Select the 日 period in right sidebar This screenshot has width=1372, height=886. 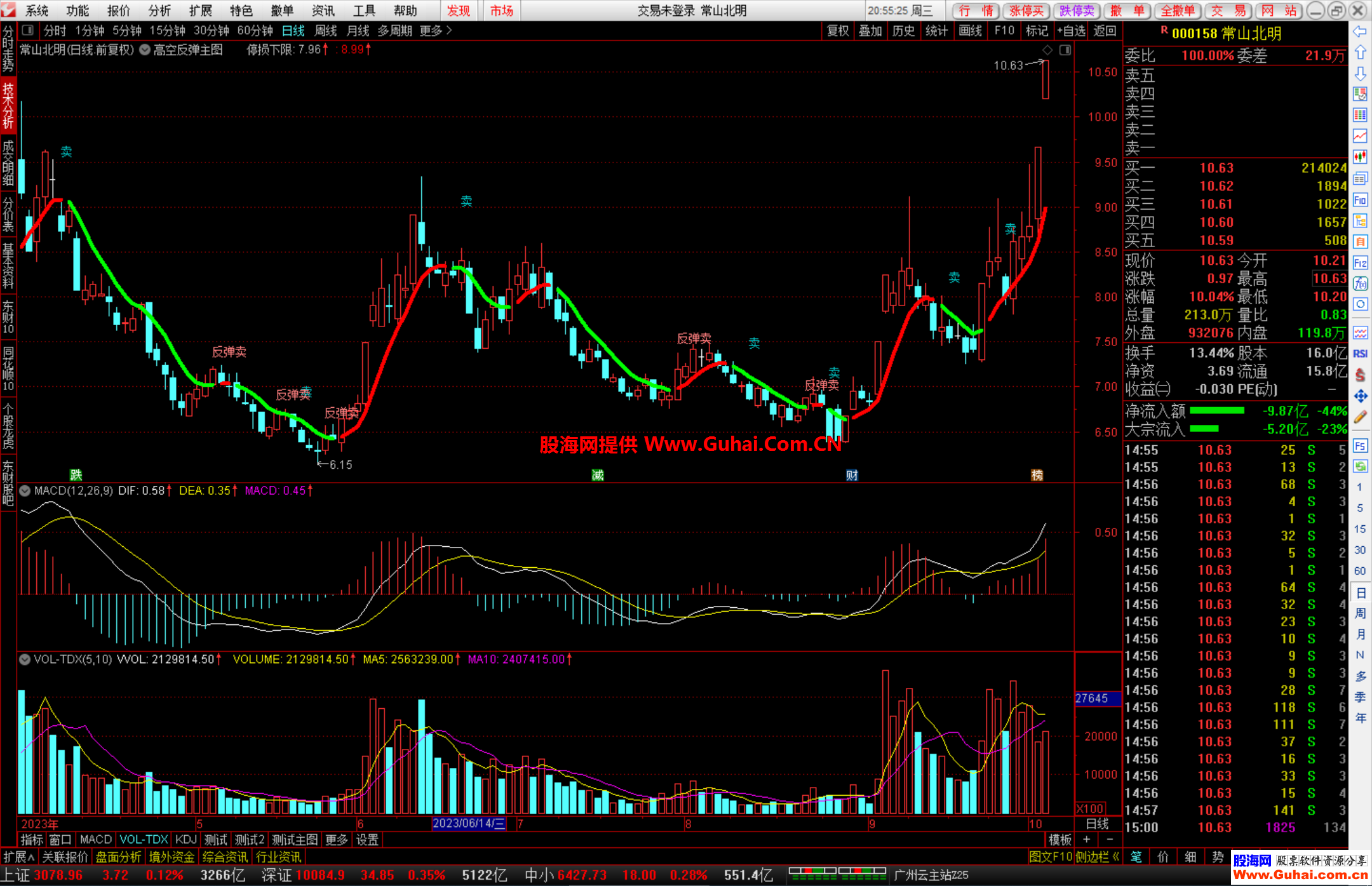coord(1361,593)
